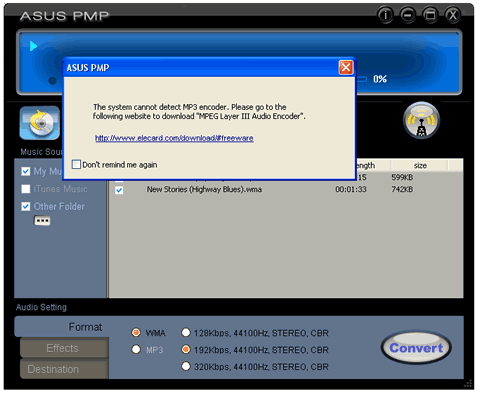
Task: Click the 599KB size cell
Action: pyautogui.click(x=402, y=177)
